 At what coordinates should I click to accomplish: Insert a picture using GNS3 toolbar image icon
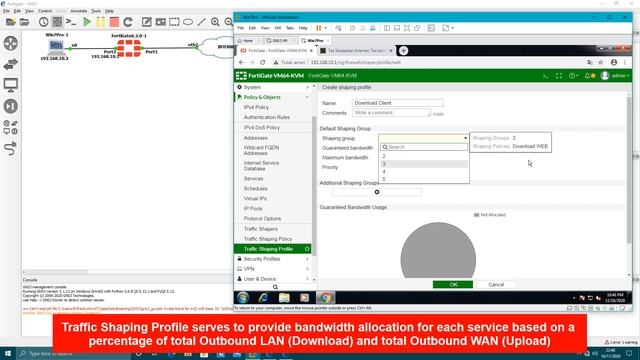pos(160,22)
